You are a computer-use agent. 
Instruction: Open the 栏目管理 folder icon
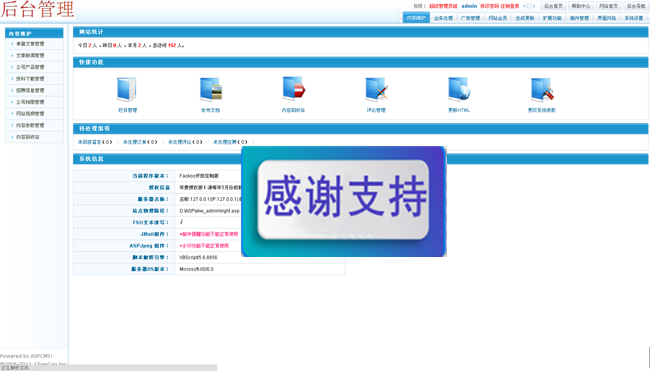coord(126,89)
